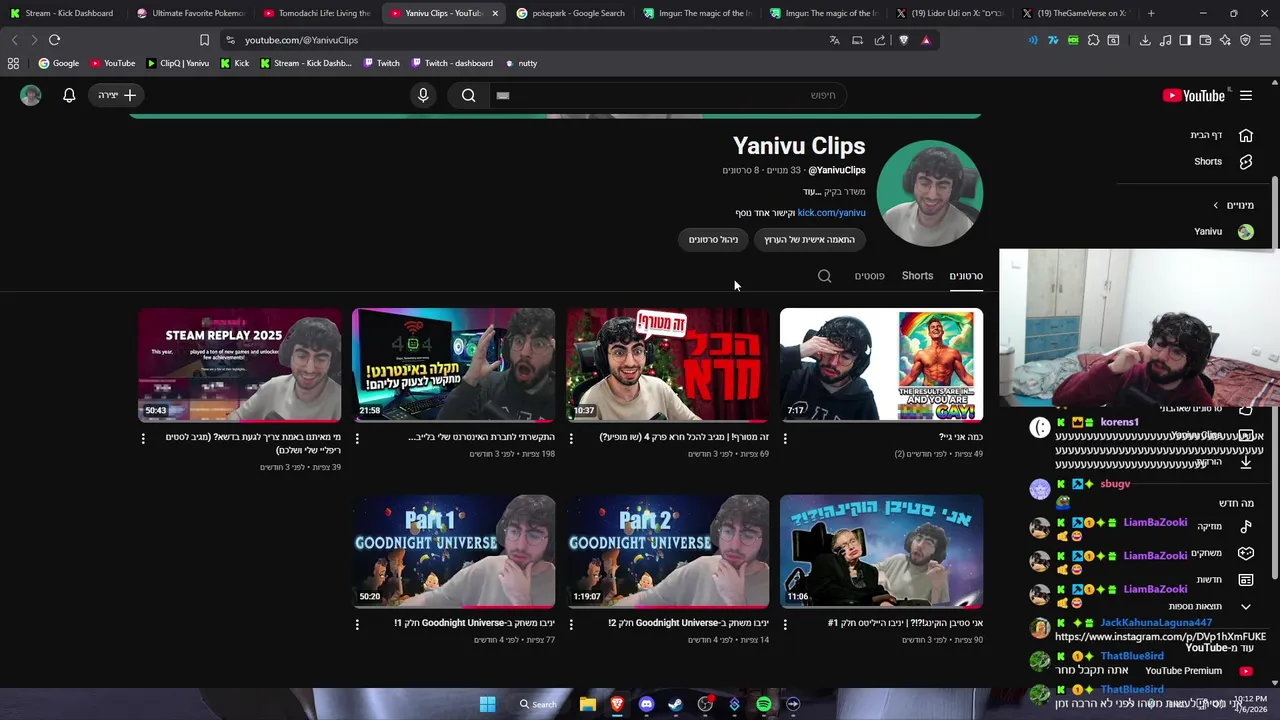Switch to the Tomodachi Life browser tab
Screen dimensions: 1280x720
316,13
